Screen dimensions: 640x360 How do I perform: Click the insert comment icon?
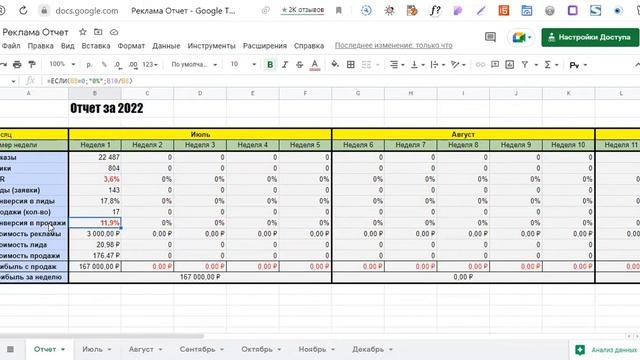click(495, 64)
